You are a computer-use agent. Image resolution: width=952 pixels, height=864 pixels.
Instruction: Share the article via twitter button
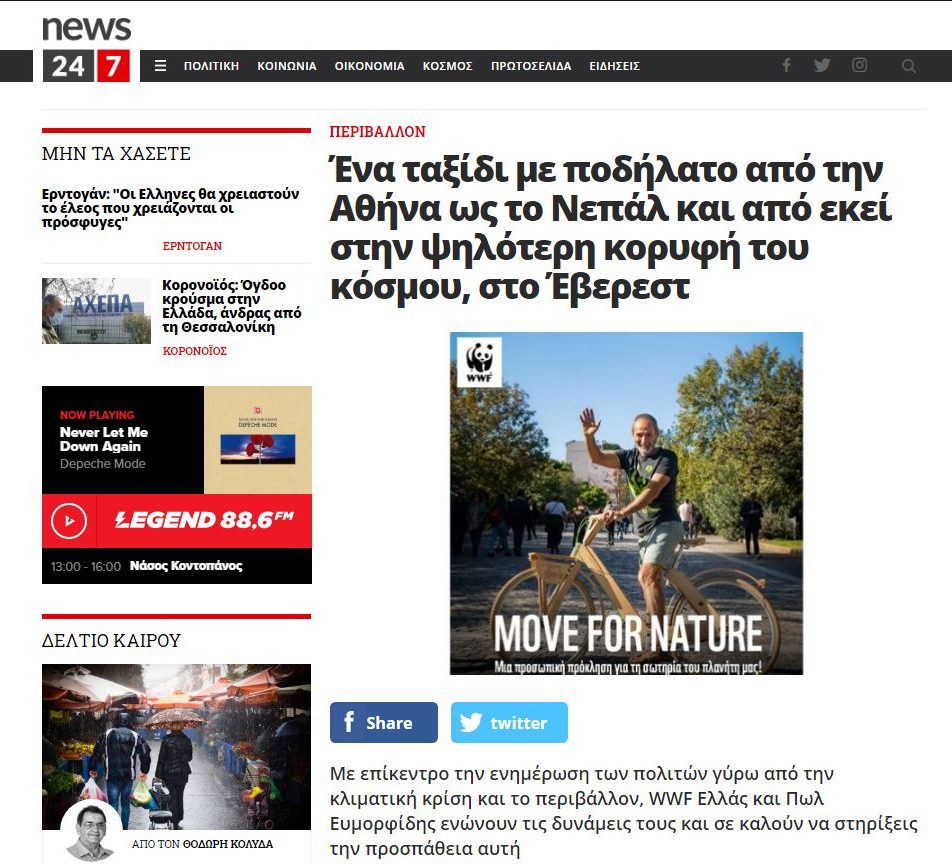(x=509, y=723)
